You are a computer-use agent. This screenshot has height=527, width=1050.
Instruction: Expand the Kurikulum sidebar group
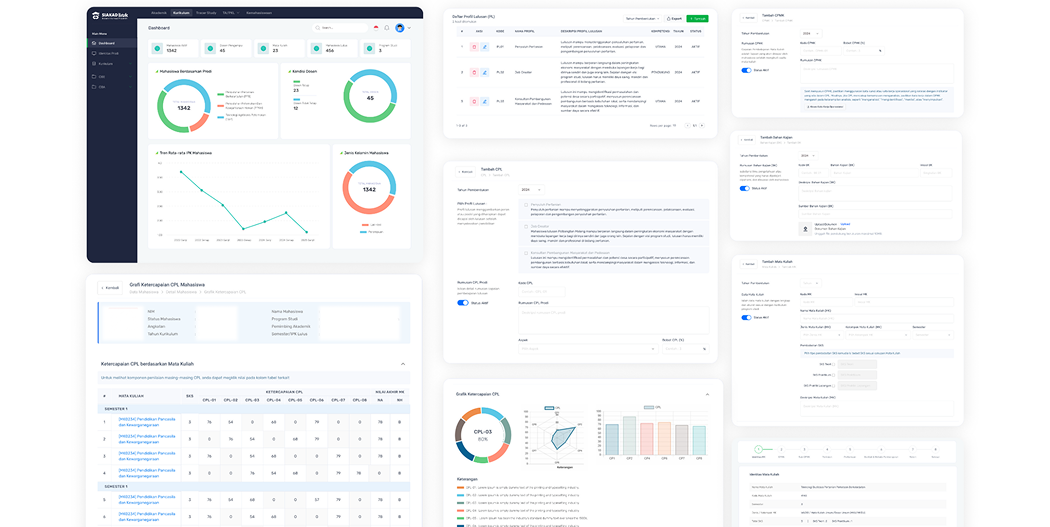[x=112, y=64]
